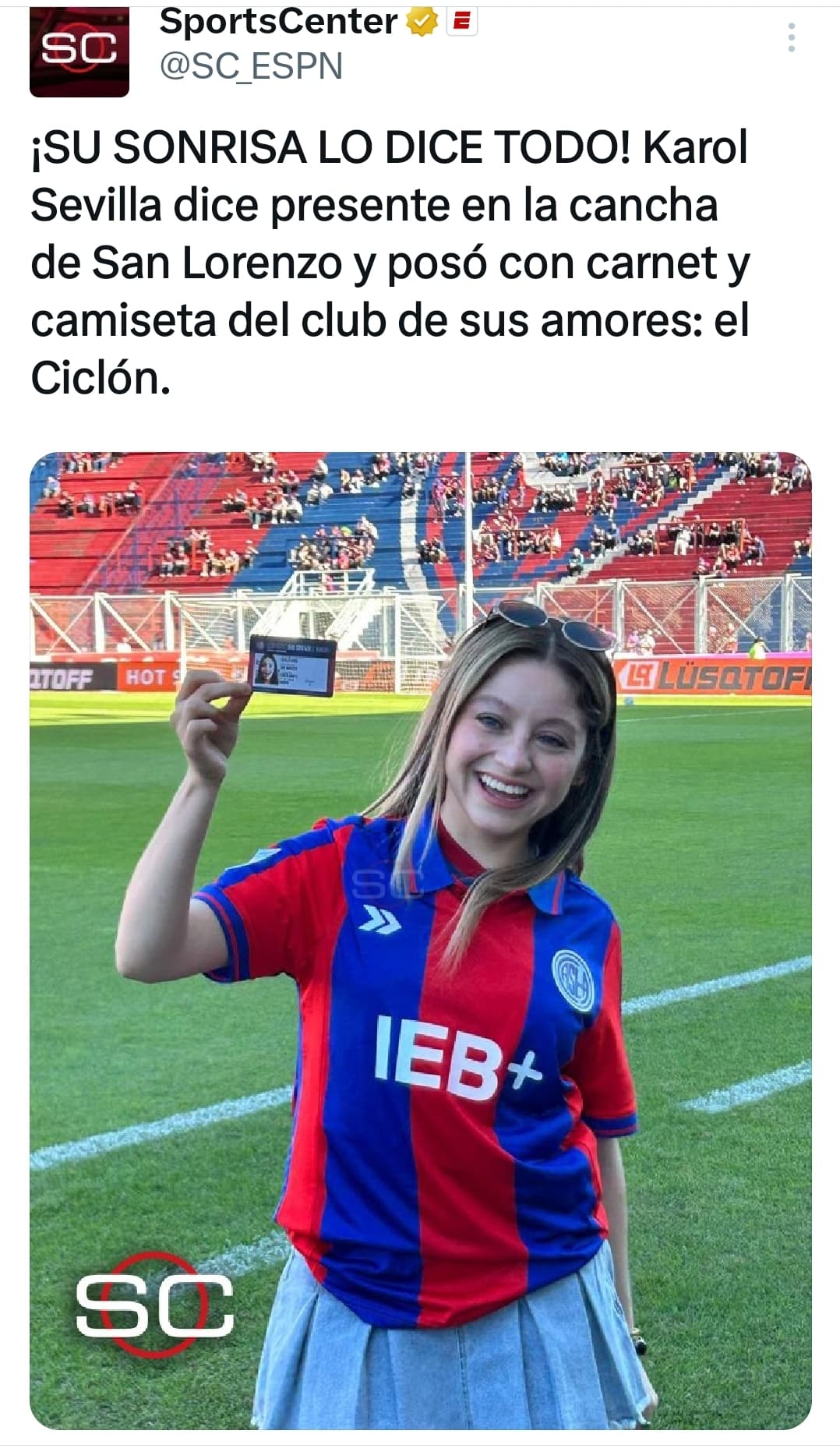Screen dimensions: 840x1448
Task: Open the attached photo of the San Lorenzo fan
Action: tap(421, 941)
